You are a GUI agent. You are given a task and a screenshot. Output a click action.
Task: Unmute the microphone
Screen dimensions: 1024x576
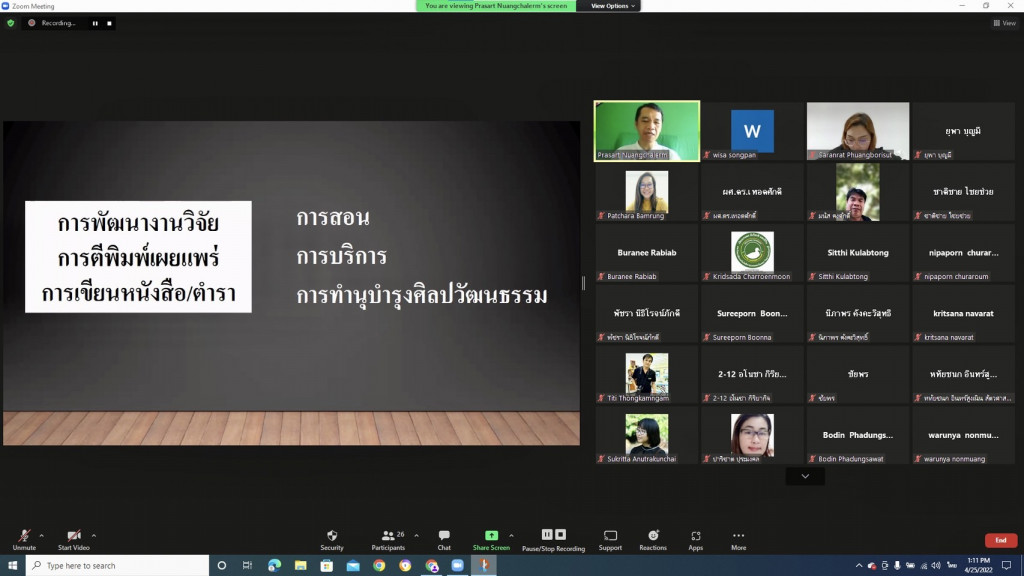24,539
